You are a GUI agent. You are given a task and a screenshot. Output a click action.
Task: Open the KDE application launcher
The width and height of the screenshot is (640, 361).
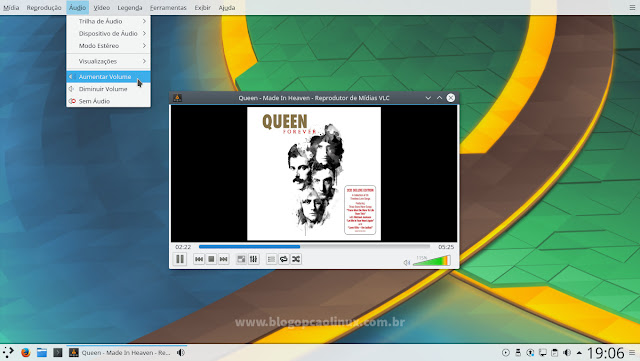8,352
